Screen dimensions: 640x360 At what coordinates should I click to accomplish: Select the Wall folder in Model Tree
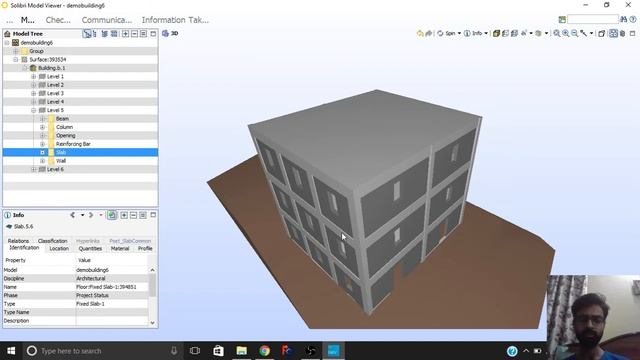pyautogui.click(x=61, y=161)
